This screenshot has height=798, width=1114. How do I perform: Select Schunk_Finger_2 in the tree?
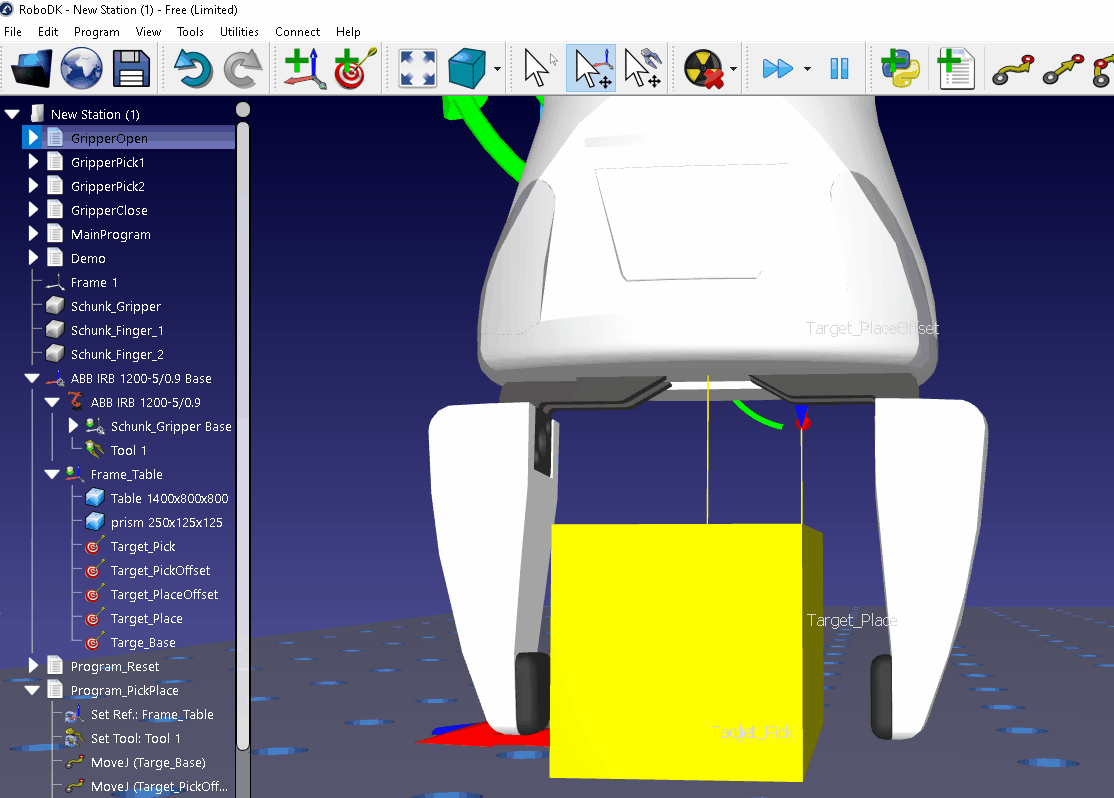click(x=117, y=355)
